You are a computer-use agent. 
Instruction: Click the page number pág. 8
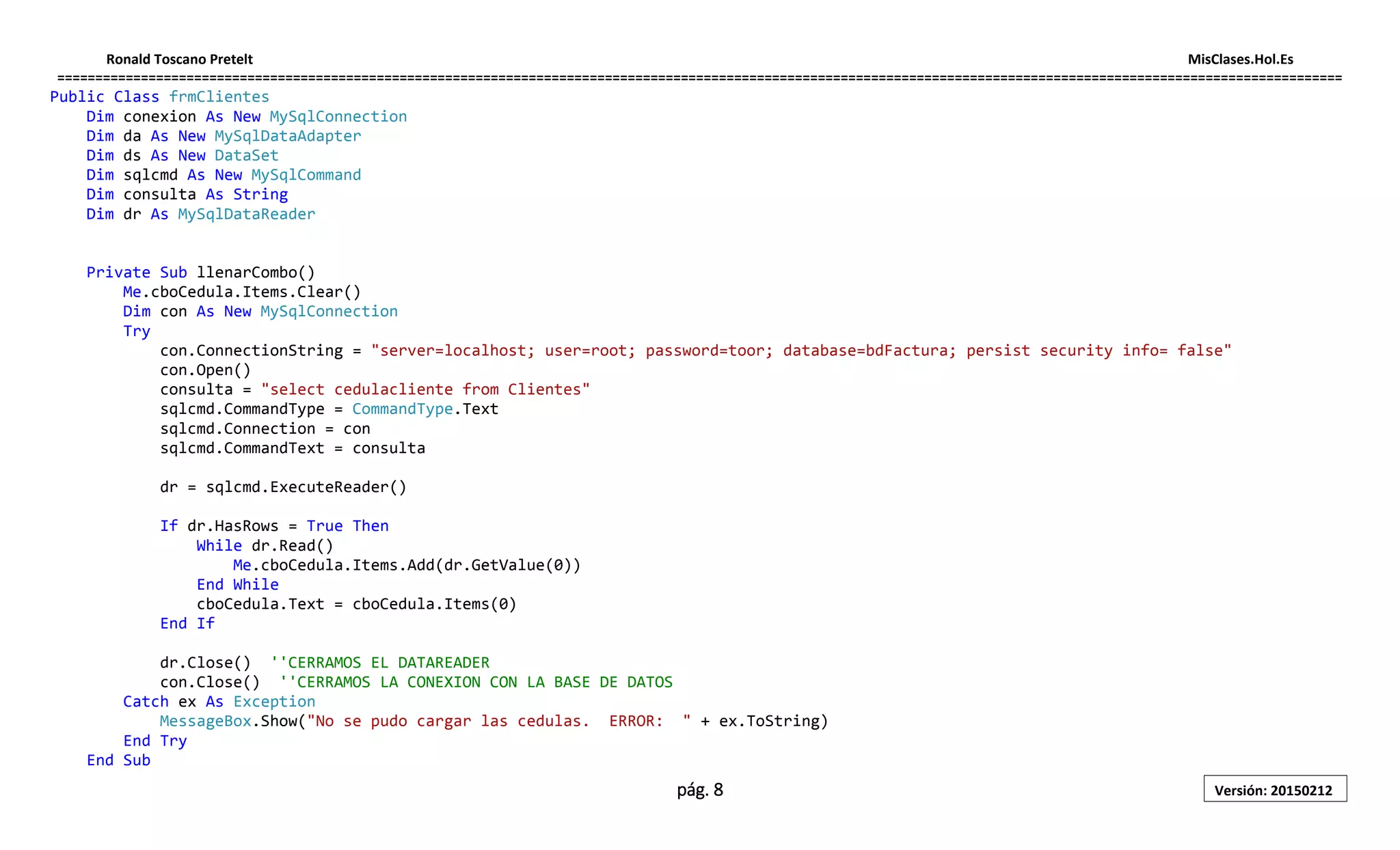(699, 790)
